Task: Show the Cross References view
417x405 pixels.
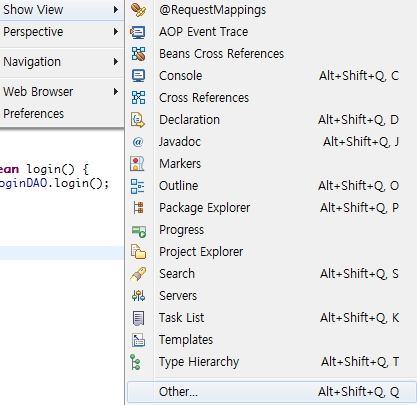Action: tap(272, 98)
